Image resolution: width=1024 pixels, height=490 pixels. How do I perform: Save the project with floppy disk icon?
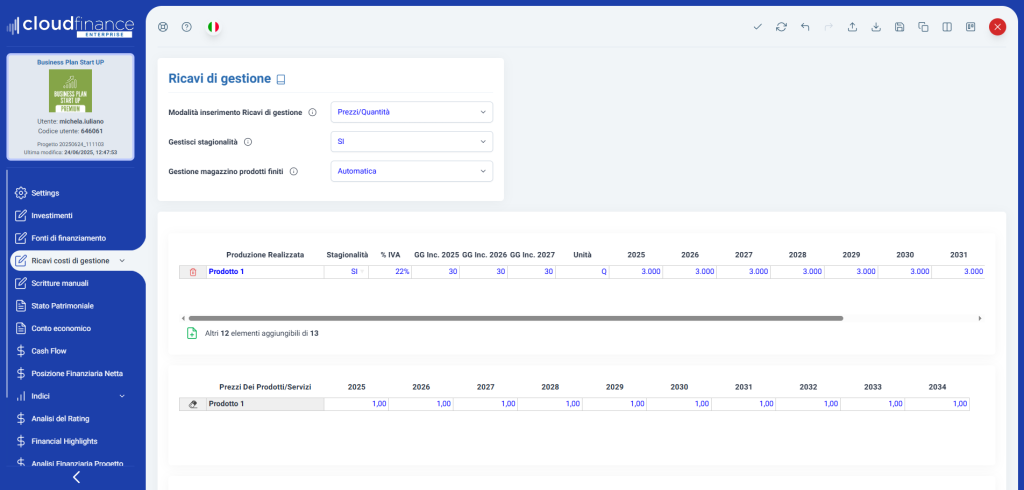[900, 27]
